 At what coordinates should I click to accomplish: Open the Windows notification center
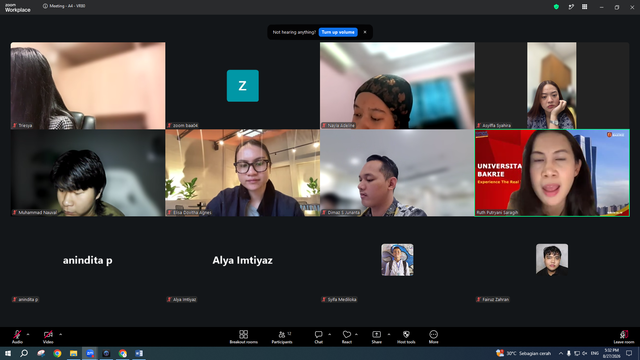coord(629,353)
